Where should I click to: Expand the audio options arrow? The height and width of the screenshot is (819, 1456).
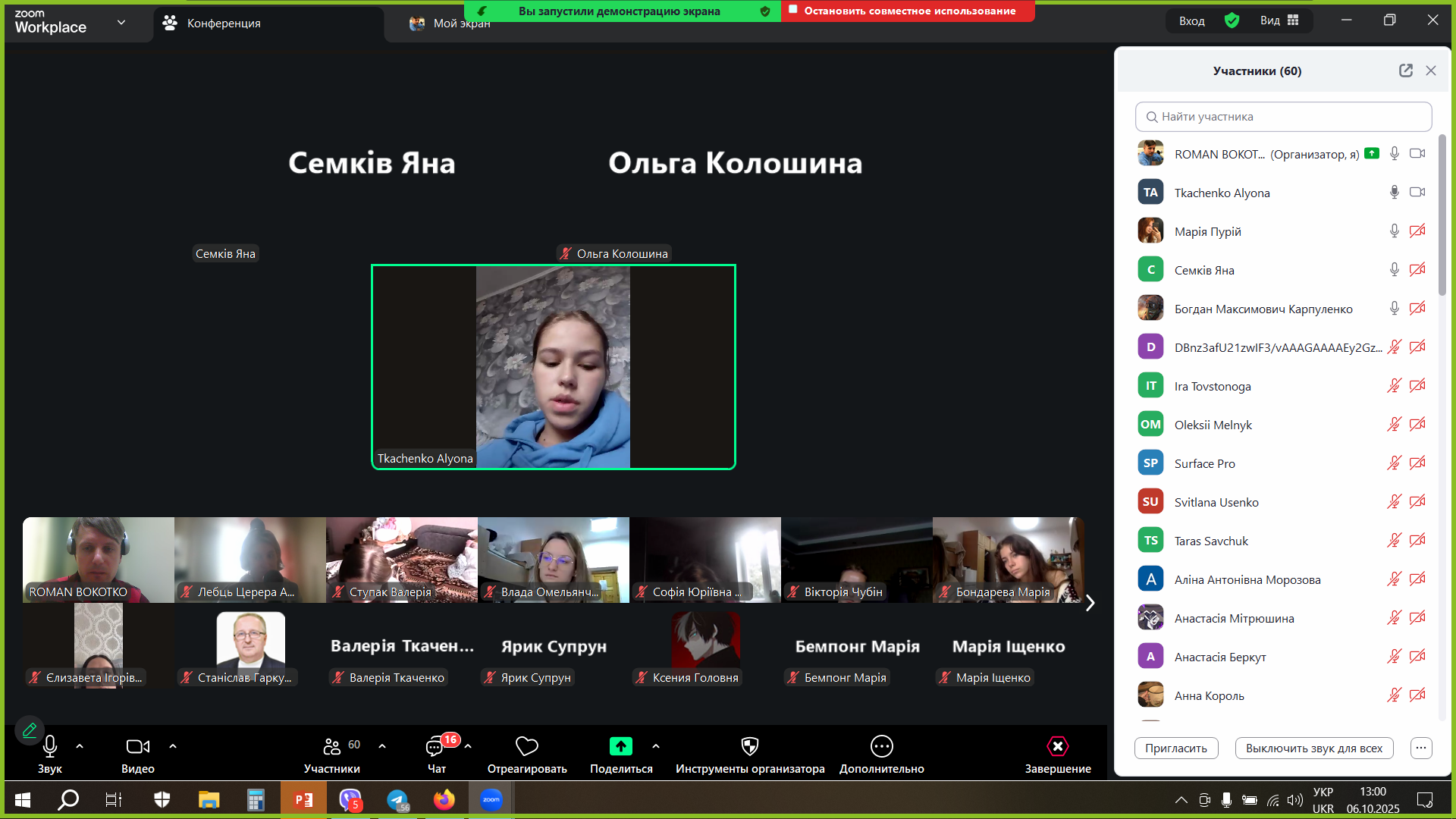pyautogui.click(x=80, y=747)
